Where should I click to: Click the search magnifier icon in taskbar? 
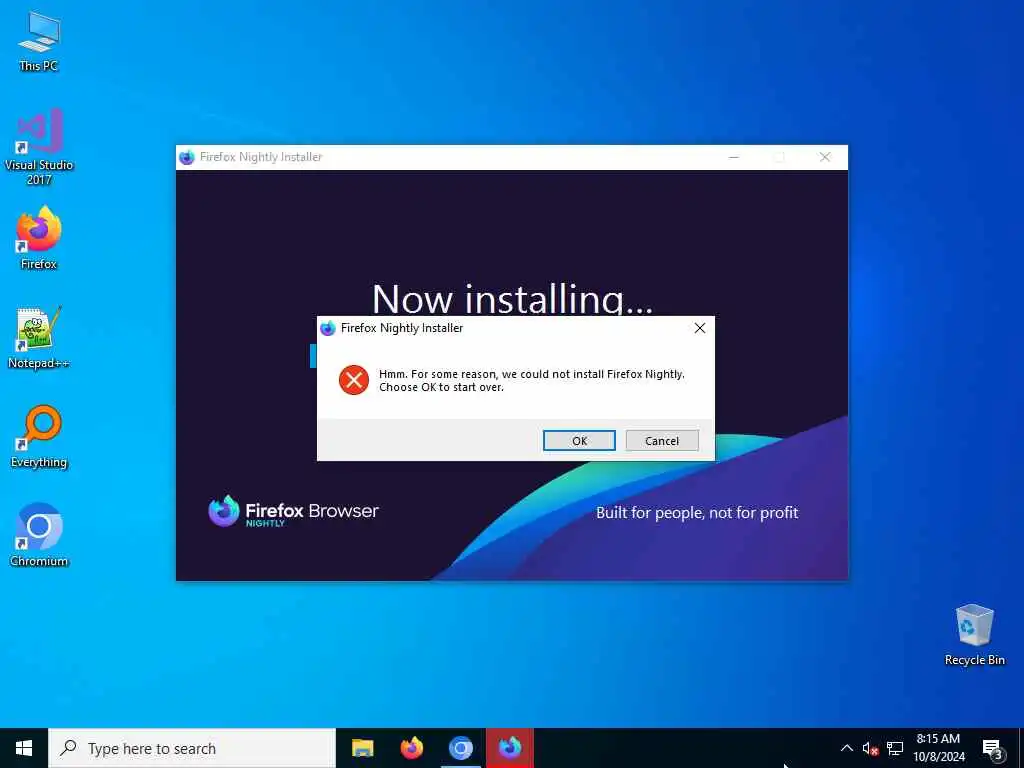[68, 748]
